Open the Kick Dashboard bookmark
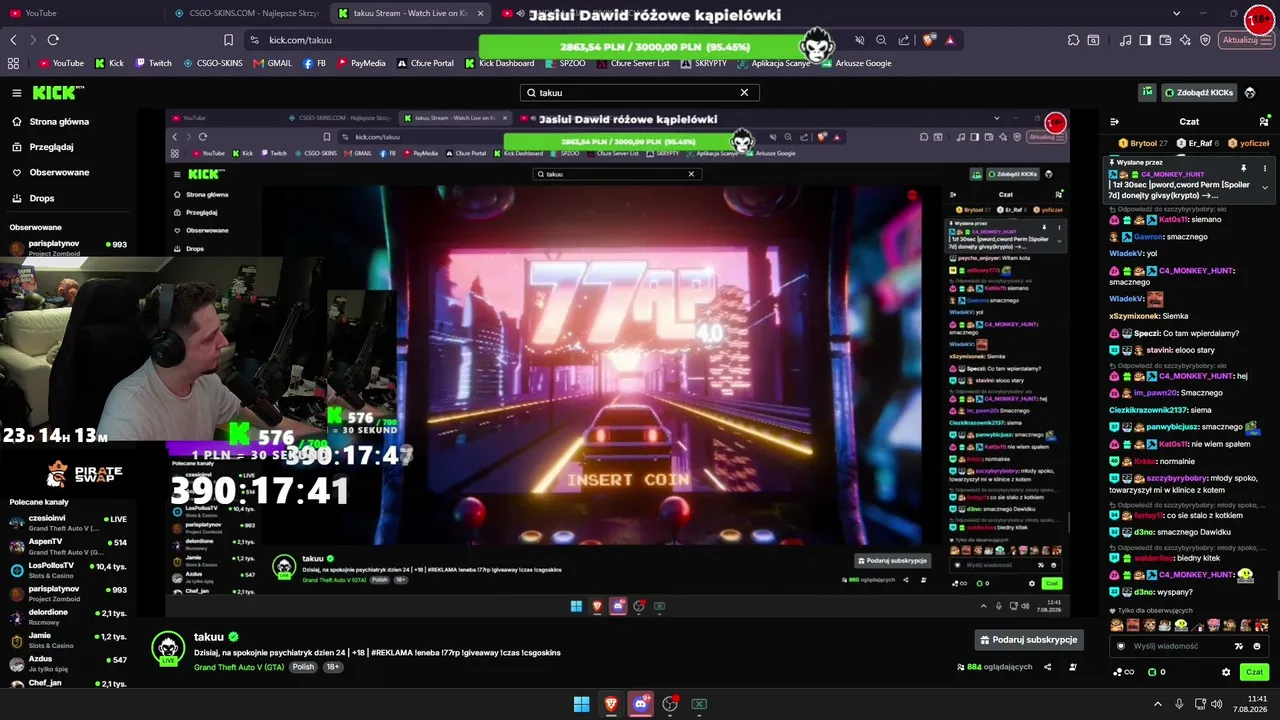 coord(500,63)
